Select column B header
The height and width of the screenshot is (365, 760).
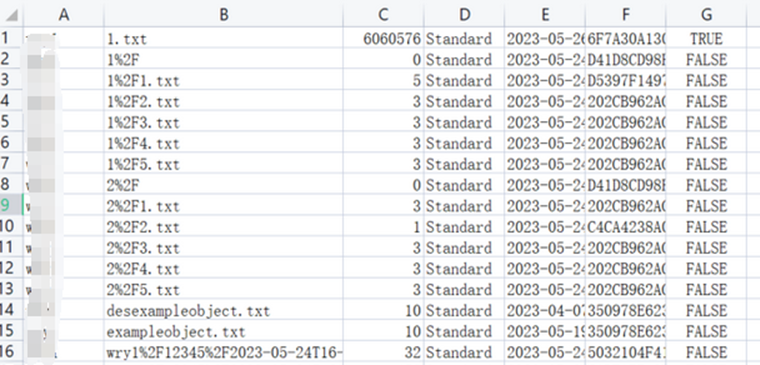223,15
